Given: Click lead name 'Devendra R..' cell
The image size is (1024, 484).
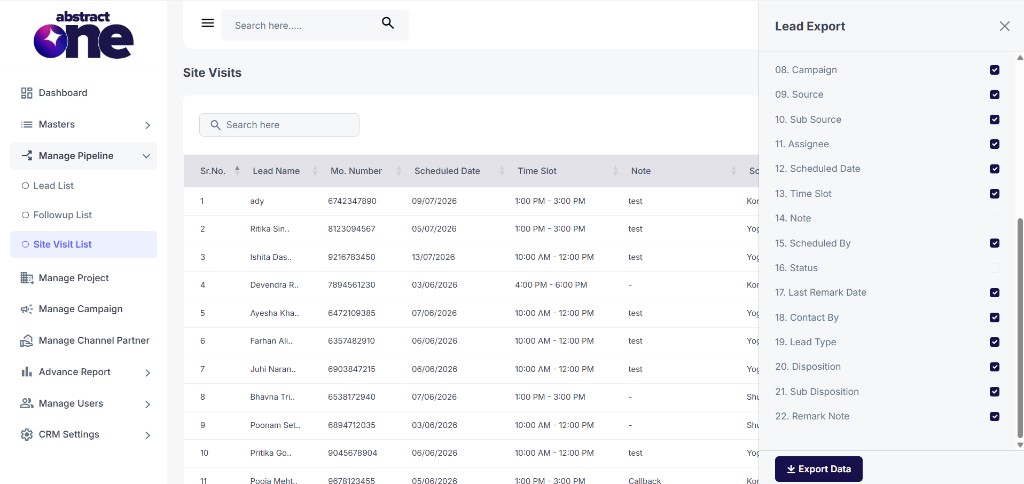Looking at the screenshot, I should click(274, 285).
